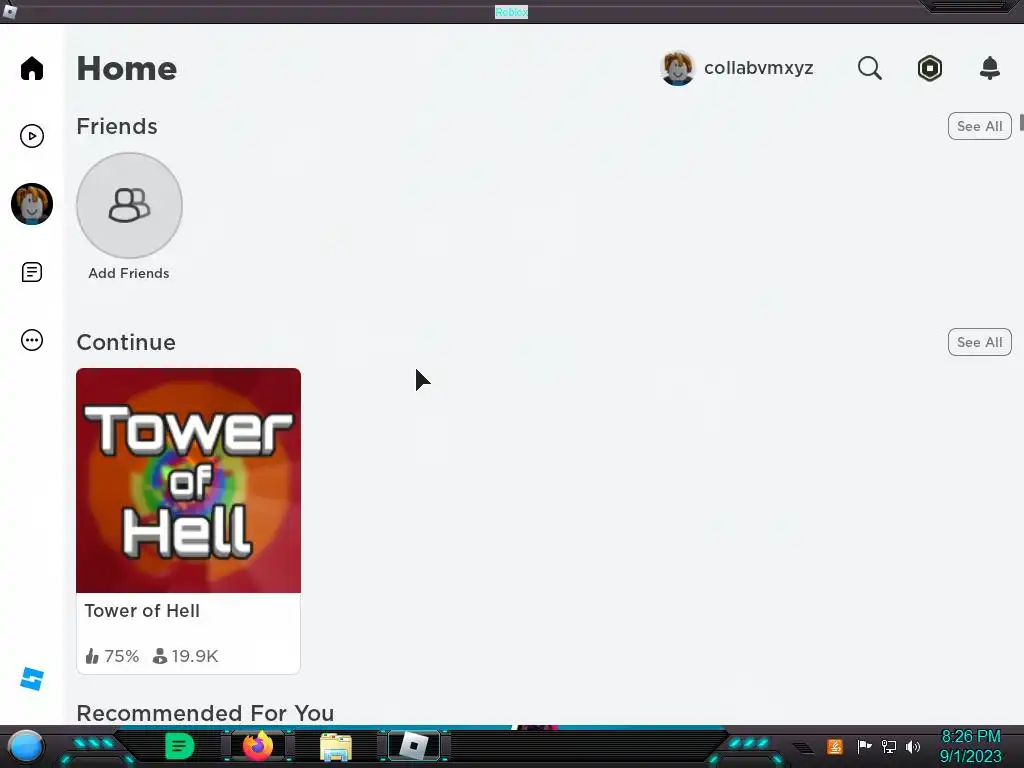
Task: Click the Continue section heading
Action: 126,342
